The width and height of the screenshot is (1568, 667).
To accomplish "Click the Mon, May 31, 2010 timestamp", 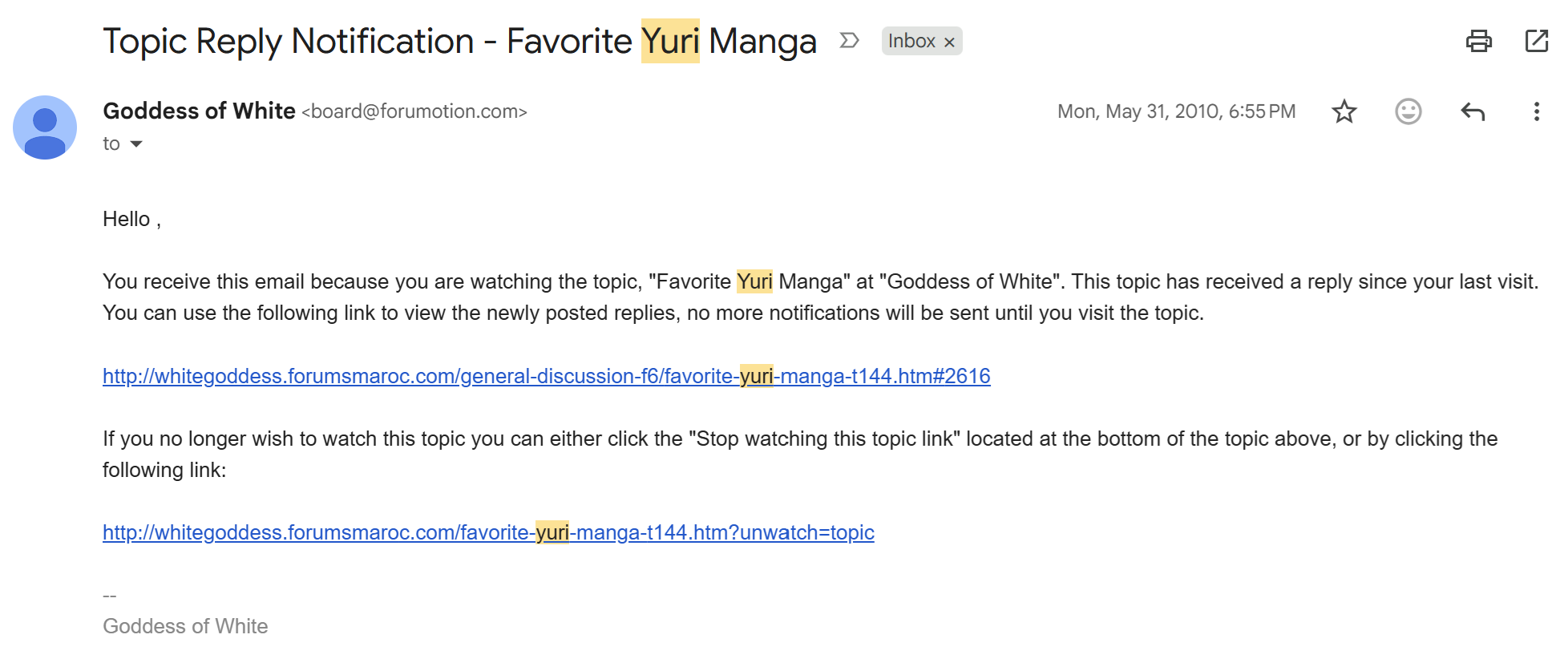I will [1176, 111].
